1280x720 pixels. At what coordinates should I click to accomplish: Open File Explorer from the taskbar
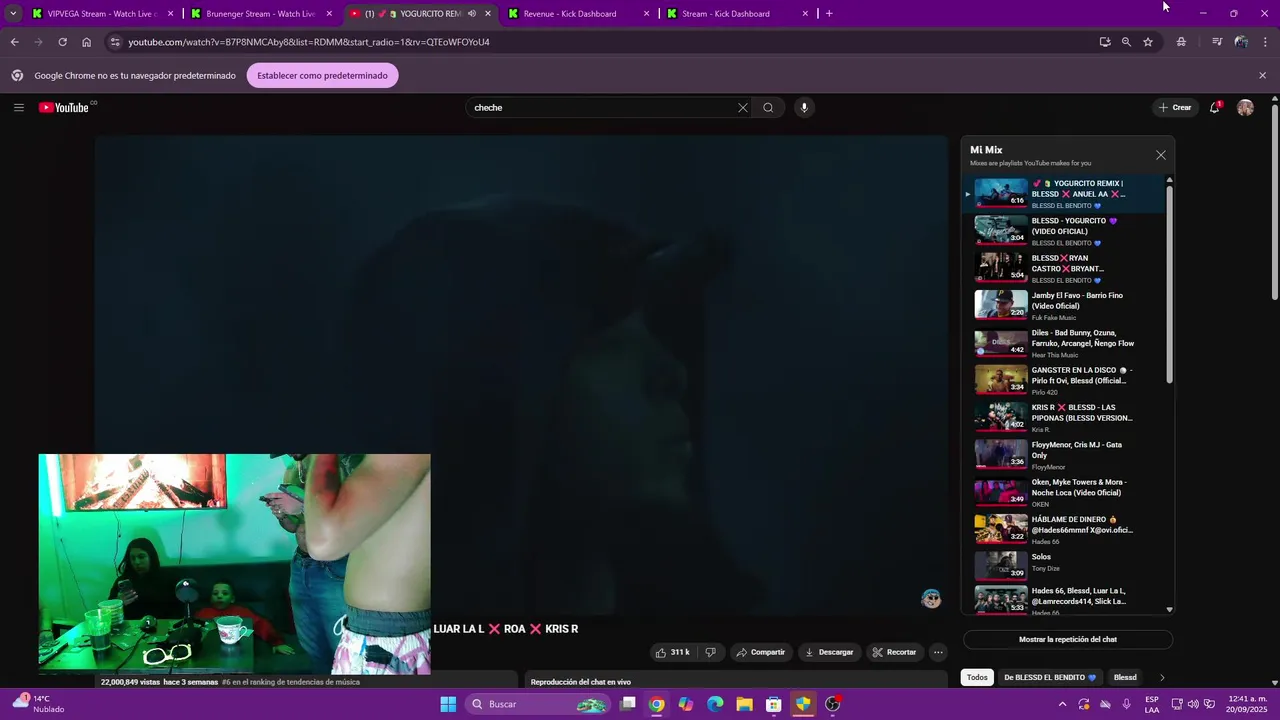coord(744,704)
